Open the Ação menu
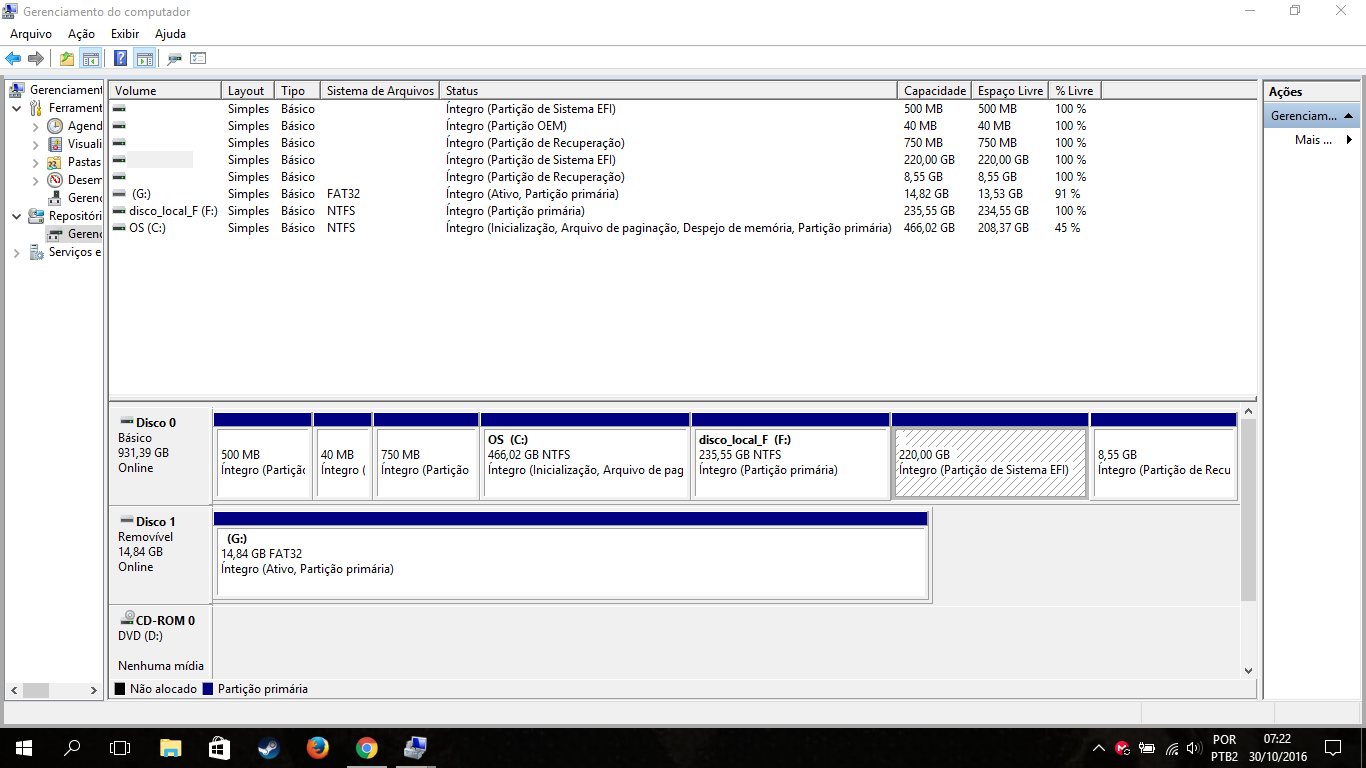This screenshot has height=768, width=1366. (x=81, y=34)
